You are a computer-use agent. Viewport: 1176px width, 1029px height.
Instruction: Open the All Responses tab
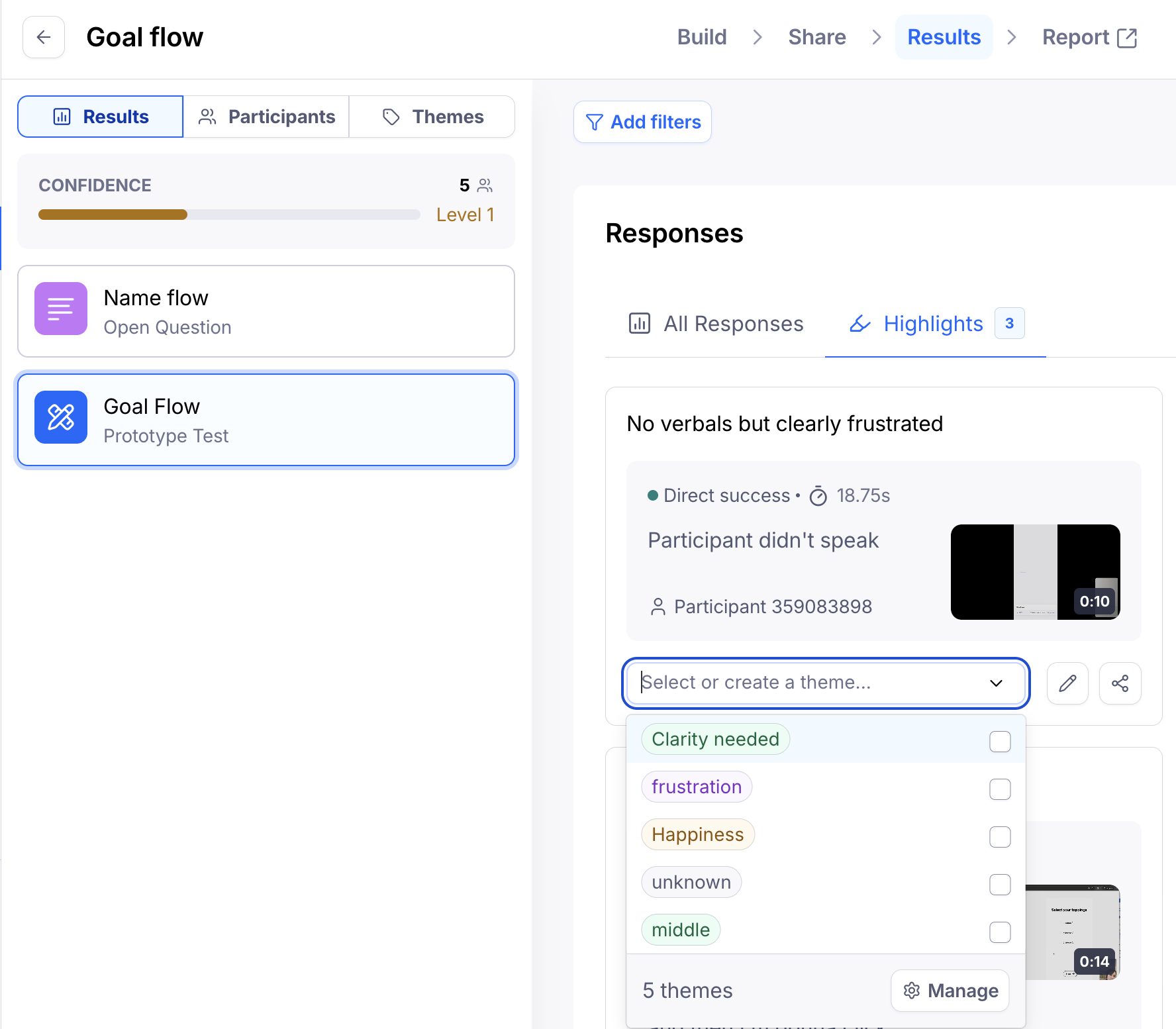coord(716,324)
